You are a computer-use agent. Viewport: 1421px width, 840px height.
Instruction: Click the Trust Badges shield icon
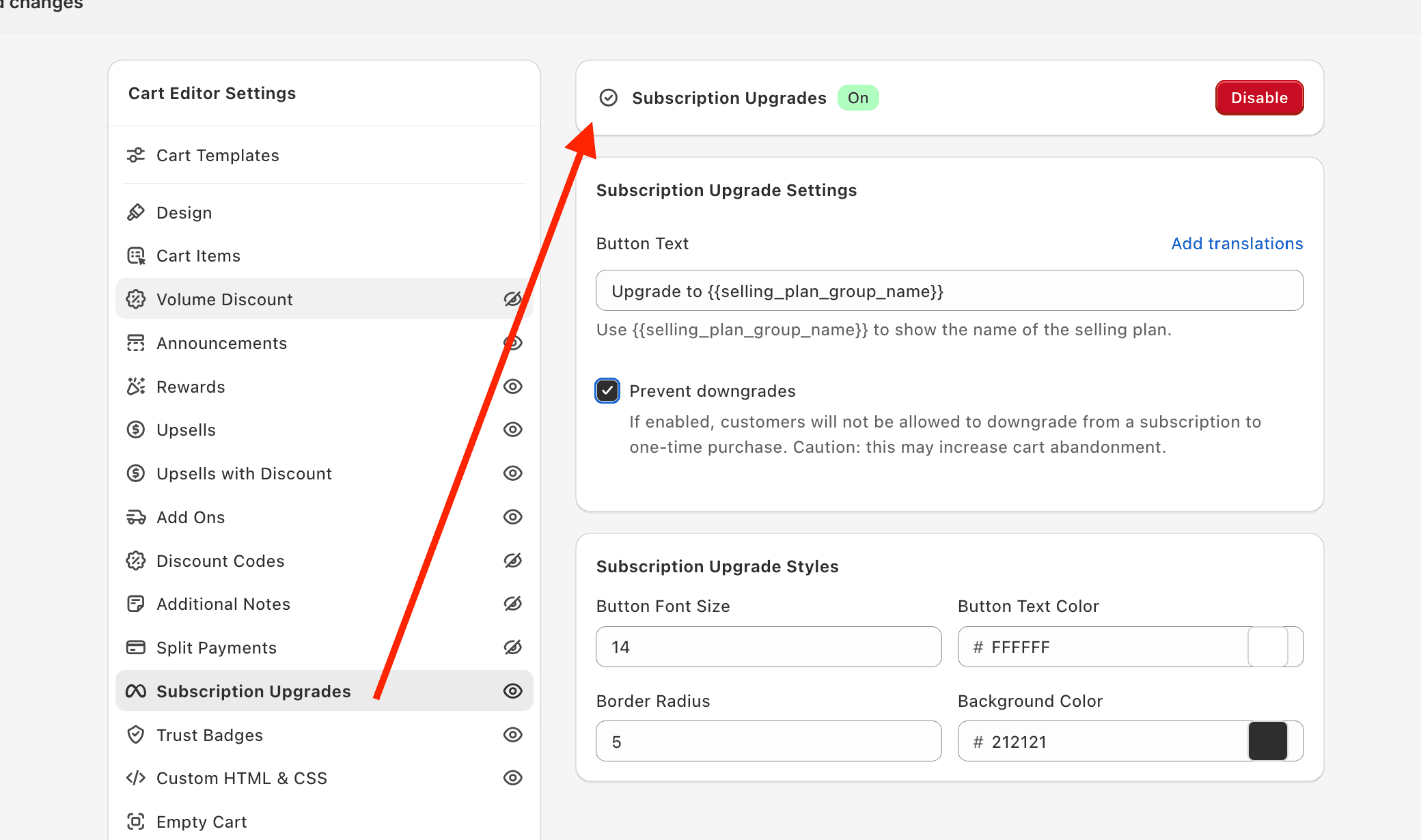point(136,735)
